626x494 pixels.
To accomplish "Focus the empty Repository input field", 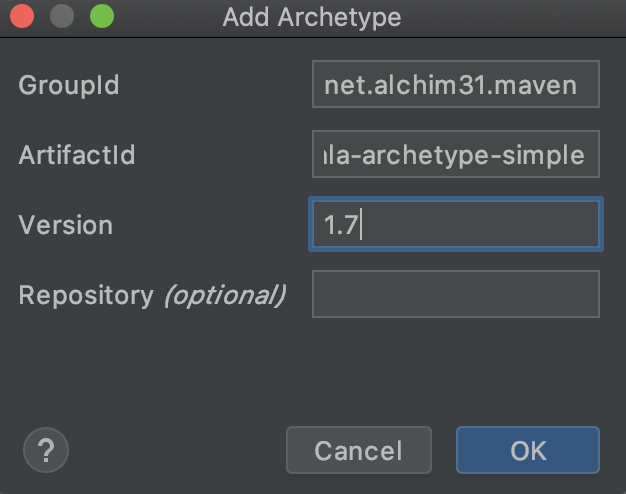I will 456,294.
